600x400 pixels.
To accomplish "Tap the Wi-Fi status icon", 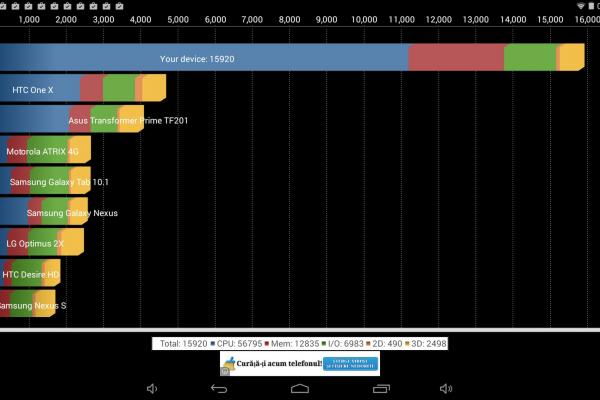I will pos(581,6).
